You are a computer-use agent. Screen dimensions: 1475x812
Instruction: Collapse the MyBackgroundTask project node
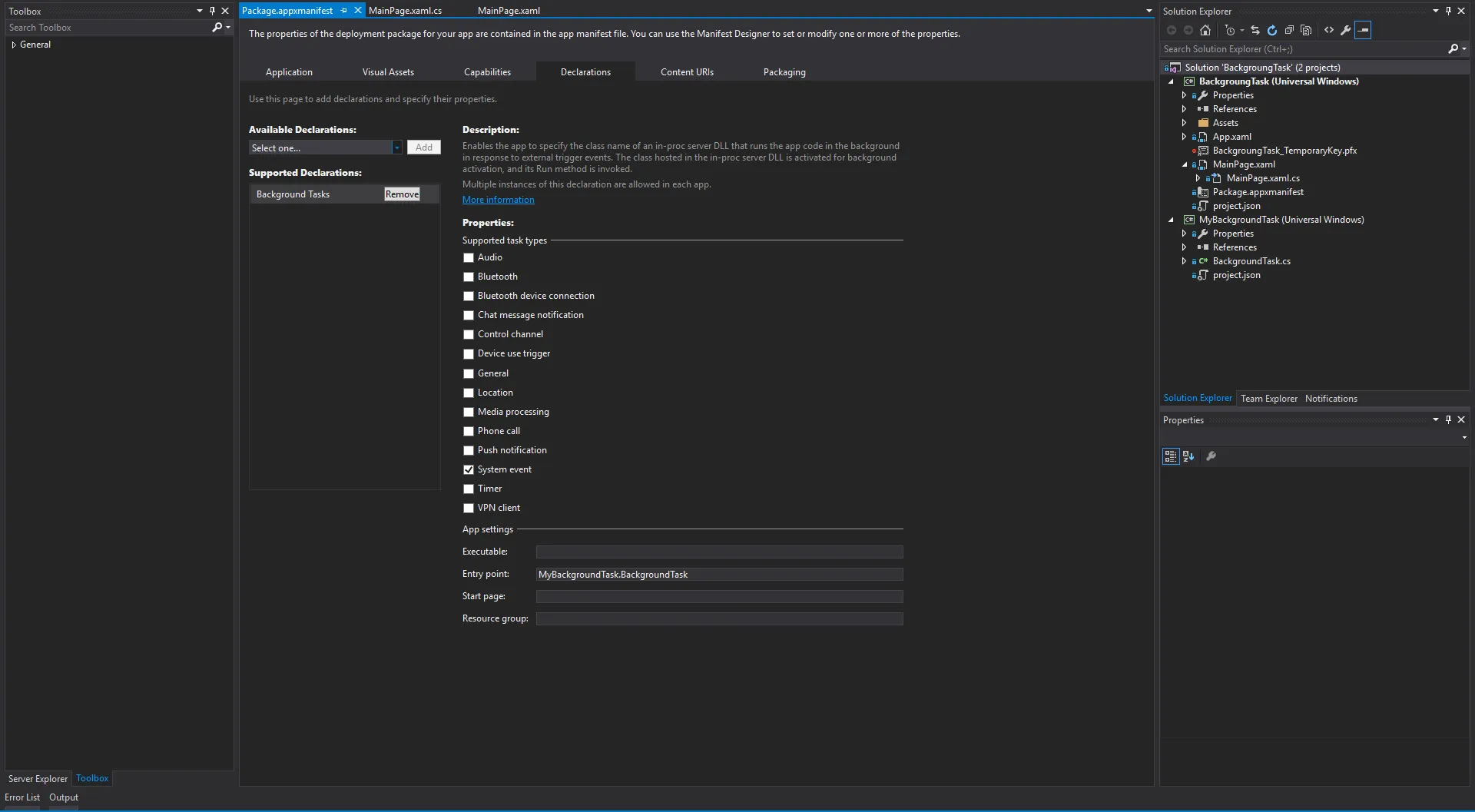point(1171,220)
